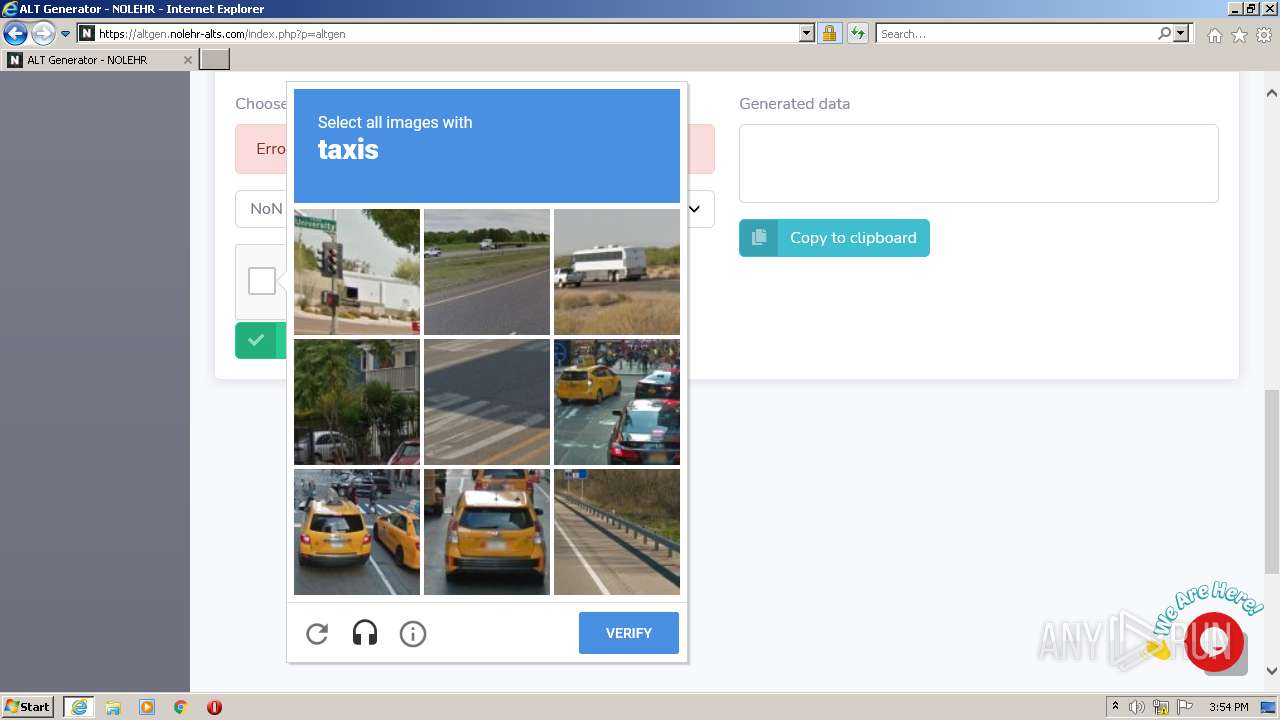
Task: Open Internet Explorer from the taskbar
Action: pos(79,707)
